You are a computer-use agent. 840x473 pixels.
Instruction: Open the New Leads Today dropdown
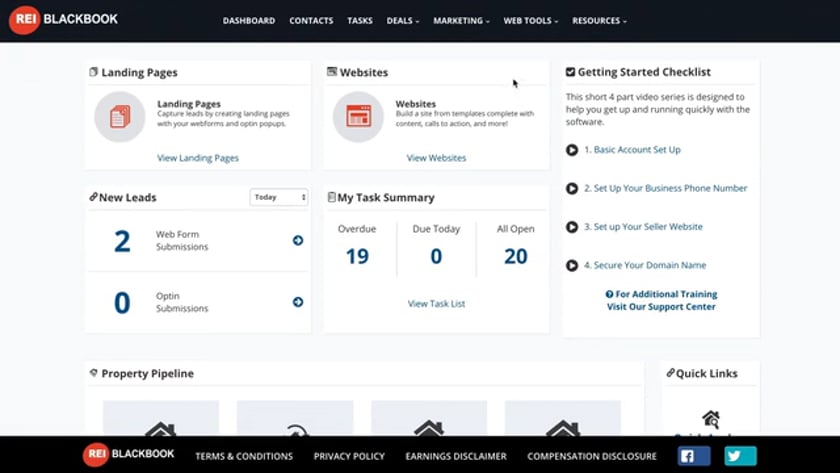pyautogui.click(x=279, y=197)
